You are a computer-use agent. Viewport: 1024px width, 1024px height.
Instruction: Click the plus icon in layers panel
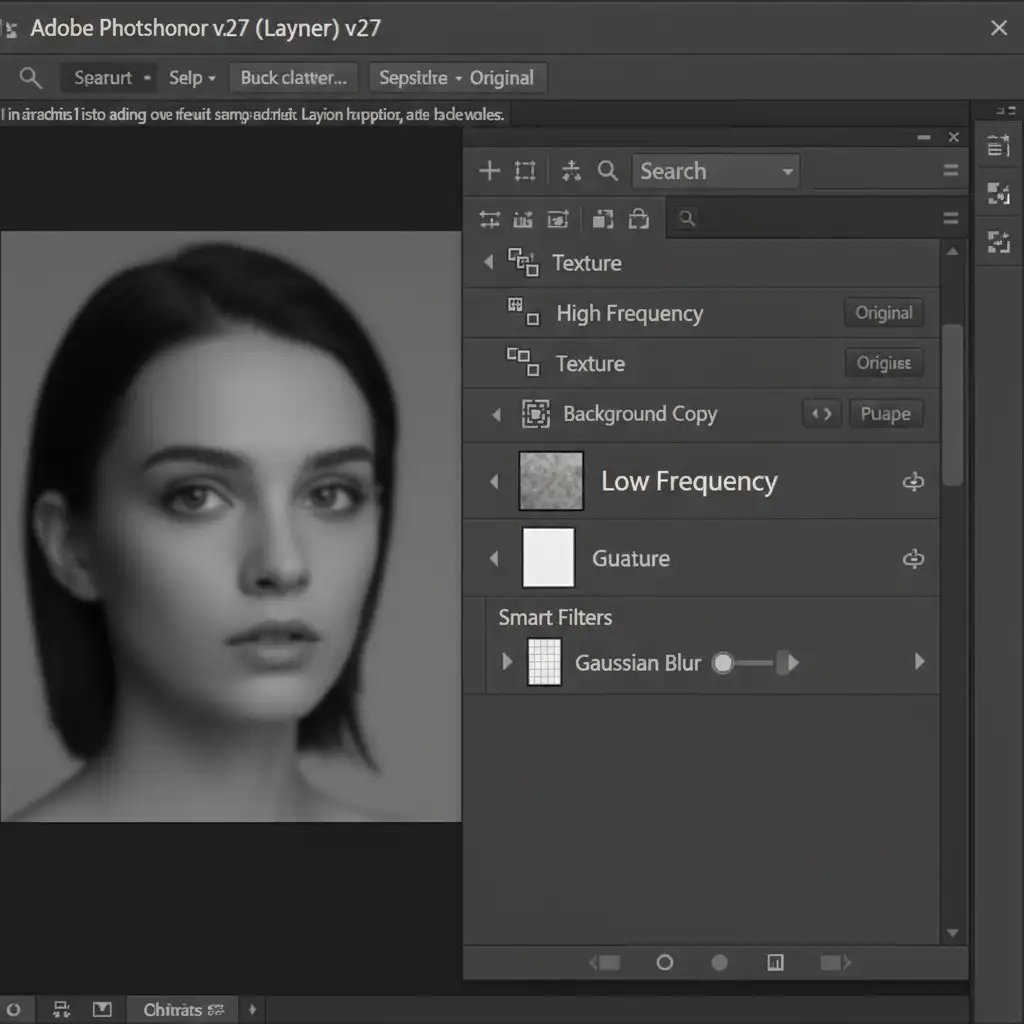coord(489,171)
